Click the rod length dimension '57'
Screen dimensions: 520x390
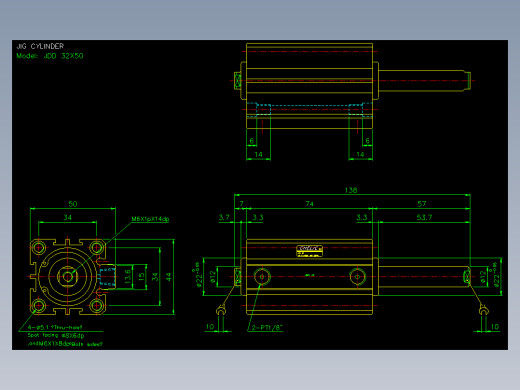[422, 204]
